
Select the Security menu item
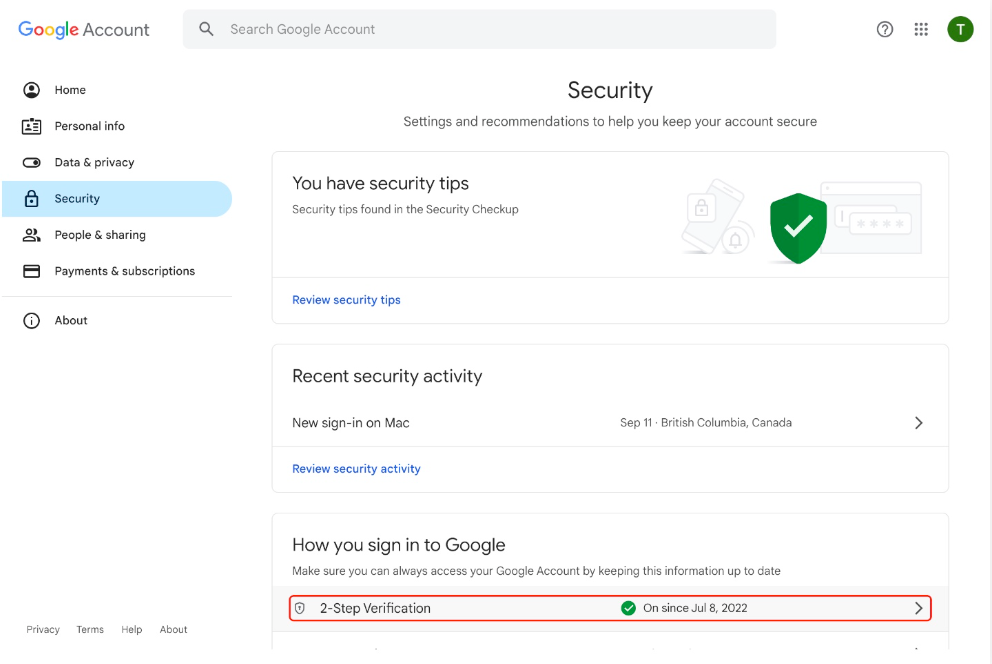(77, 199)
